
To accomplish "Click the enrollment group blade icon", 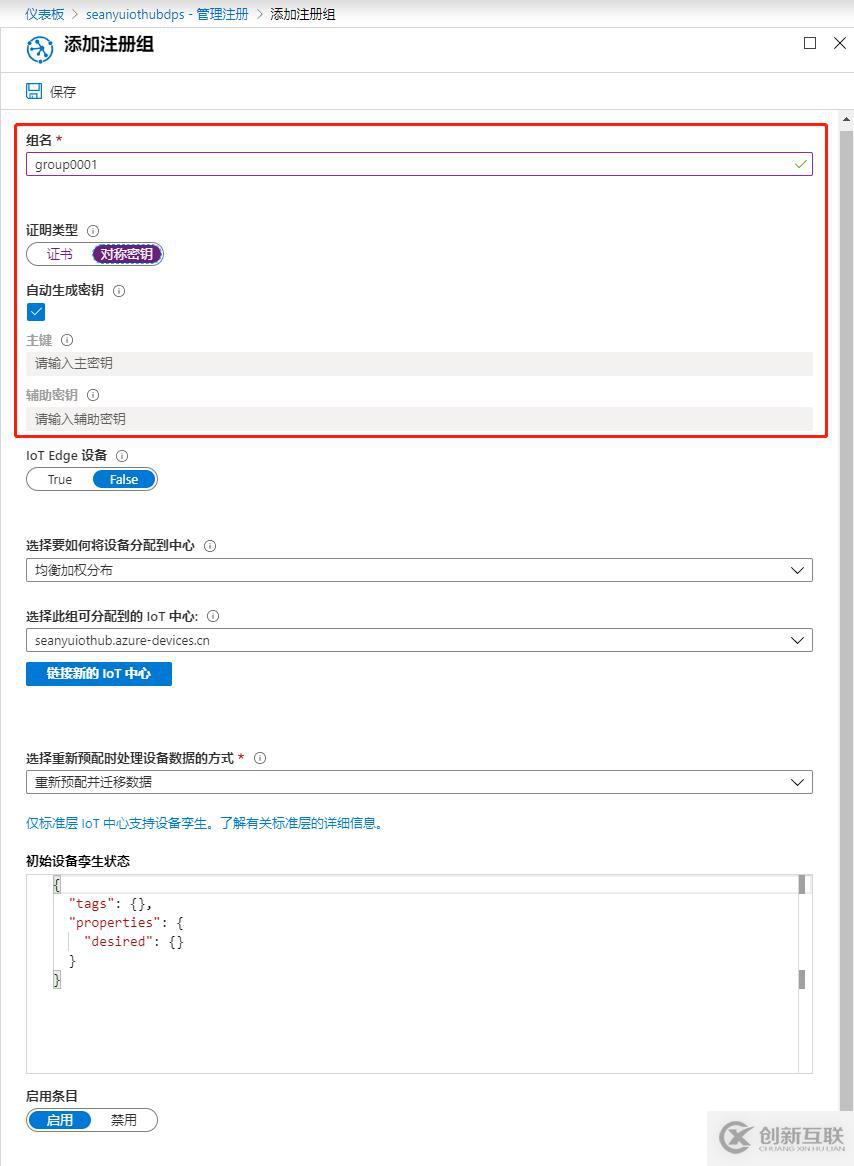I will click(39, 50).
